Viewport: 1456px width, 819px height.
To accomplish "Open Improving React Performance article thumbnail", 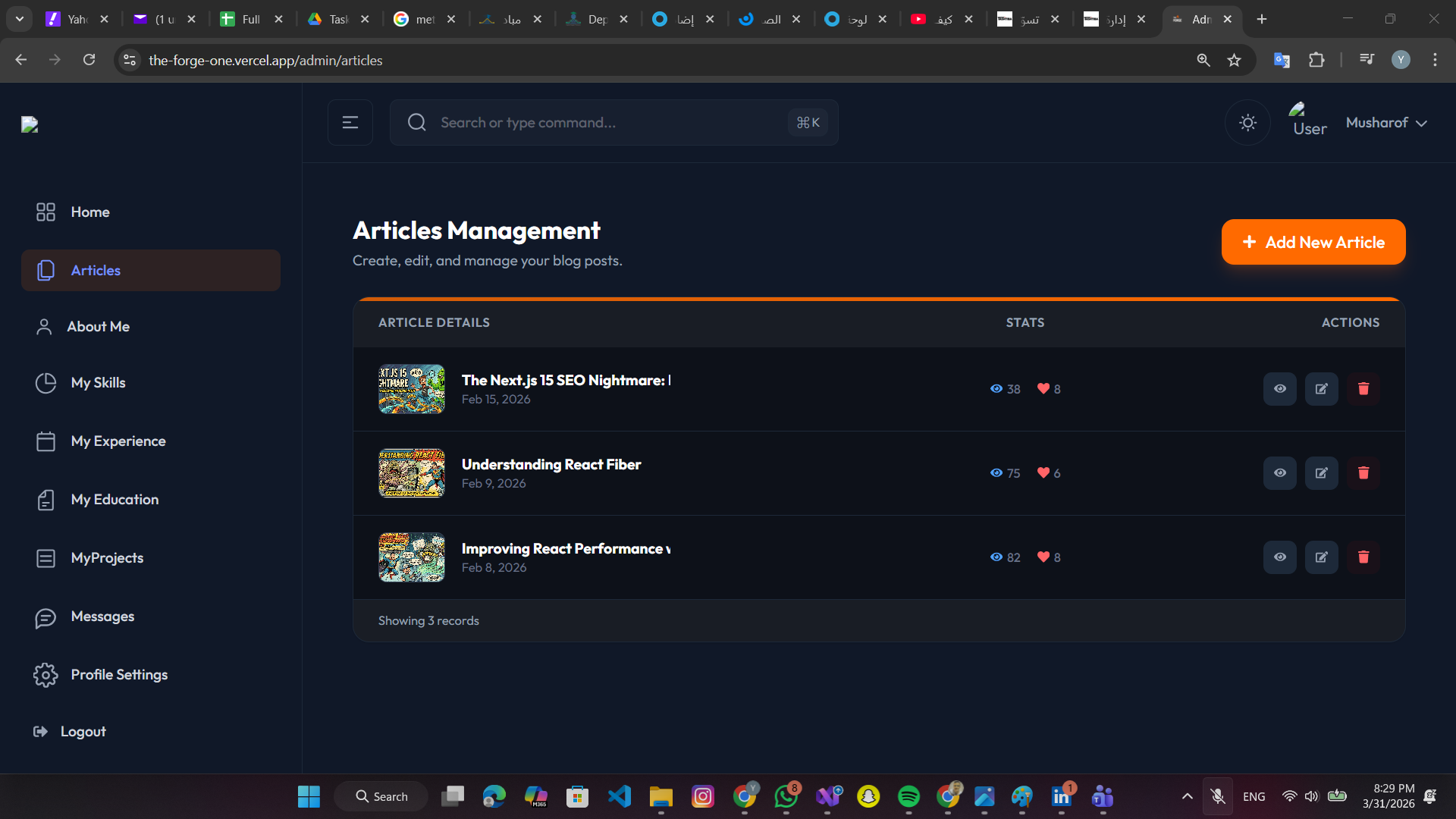I will point(412,557).
